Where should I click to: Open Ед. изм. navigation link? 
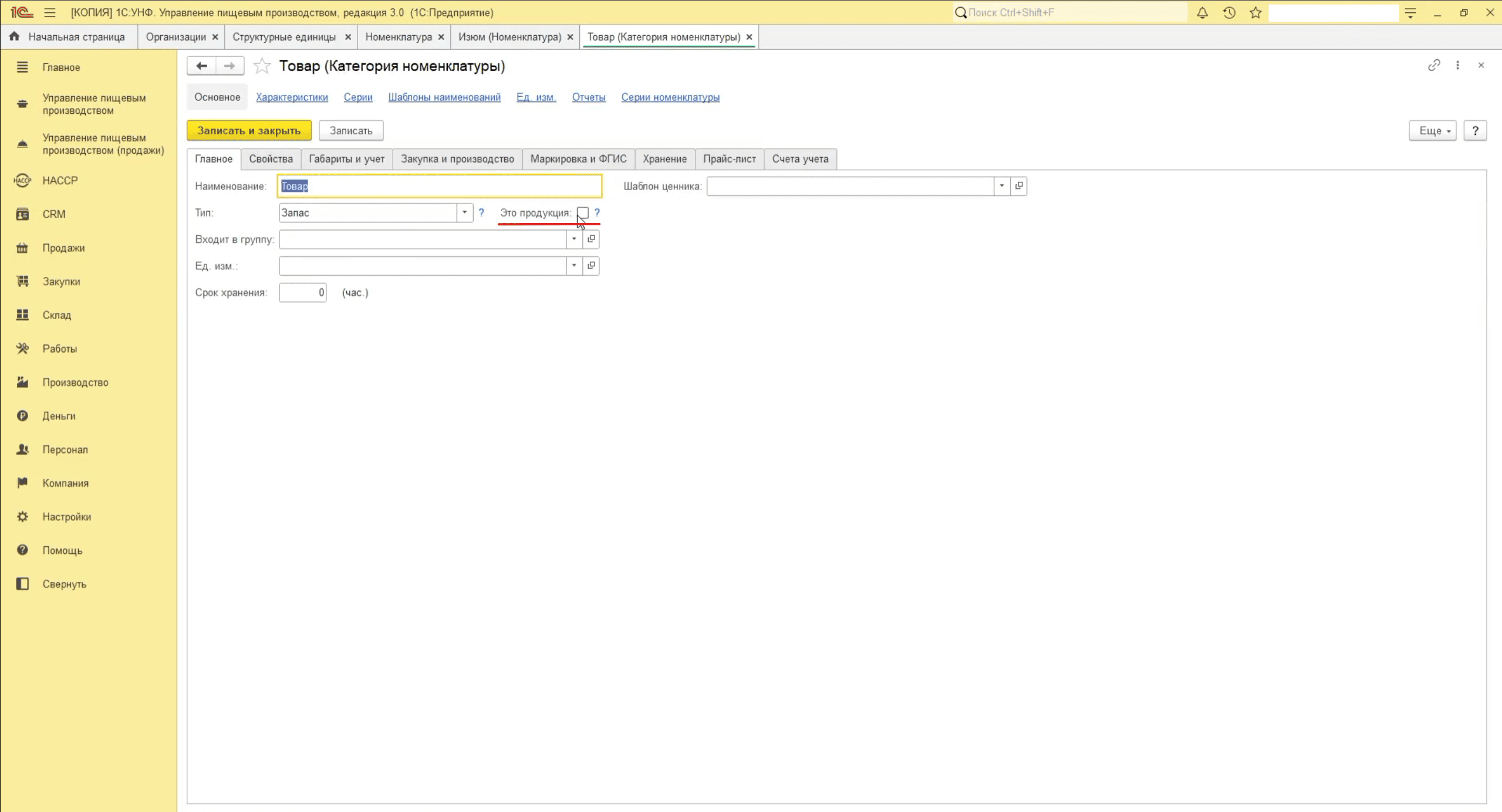pyautogui.click(x=536, y=97)
